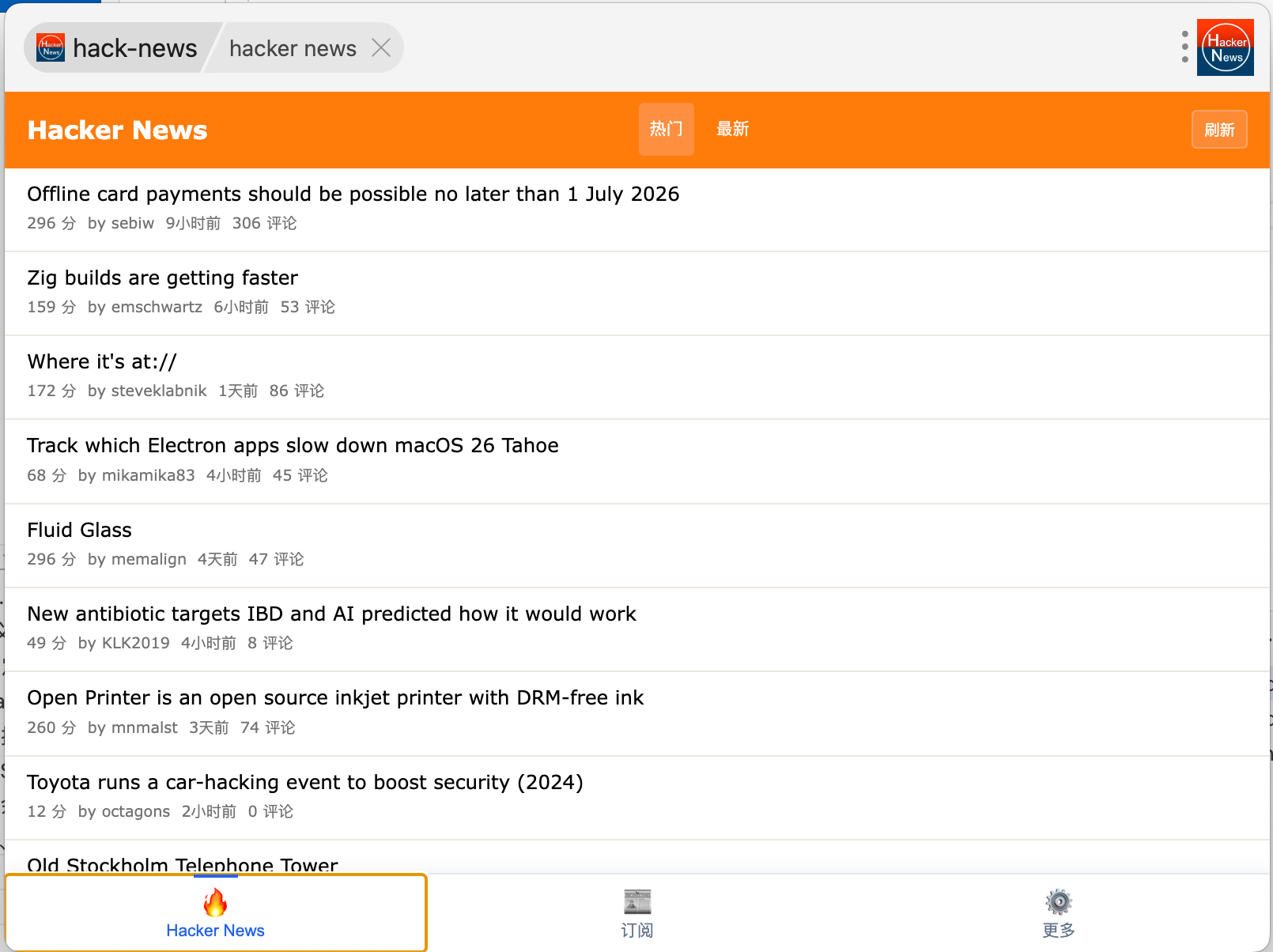Screen dimensions: 1273x952
Task: Open Zig builds are getting faster
Action: 163,278
